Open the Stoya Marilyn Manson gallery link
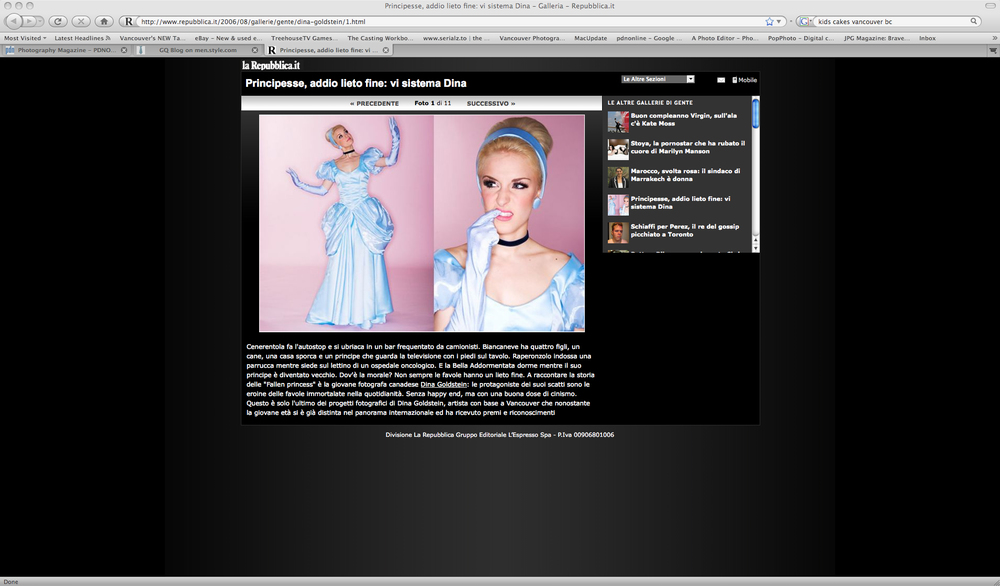The image size is (1000, 586). tap(688, 147)
